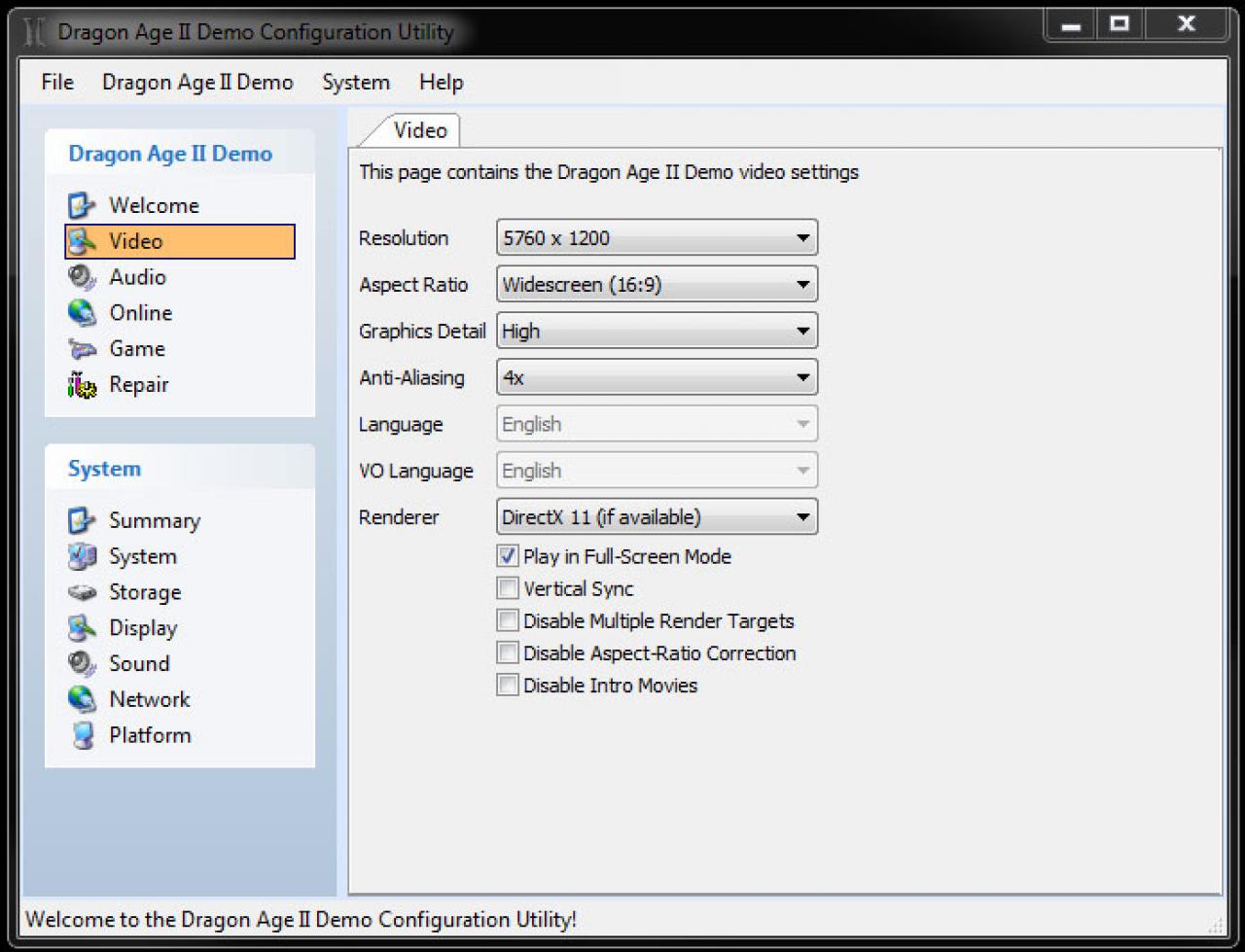Click the Display monitor icon

pyautogui.click(x=82, y=628)
